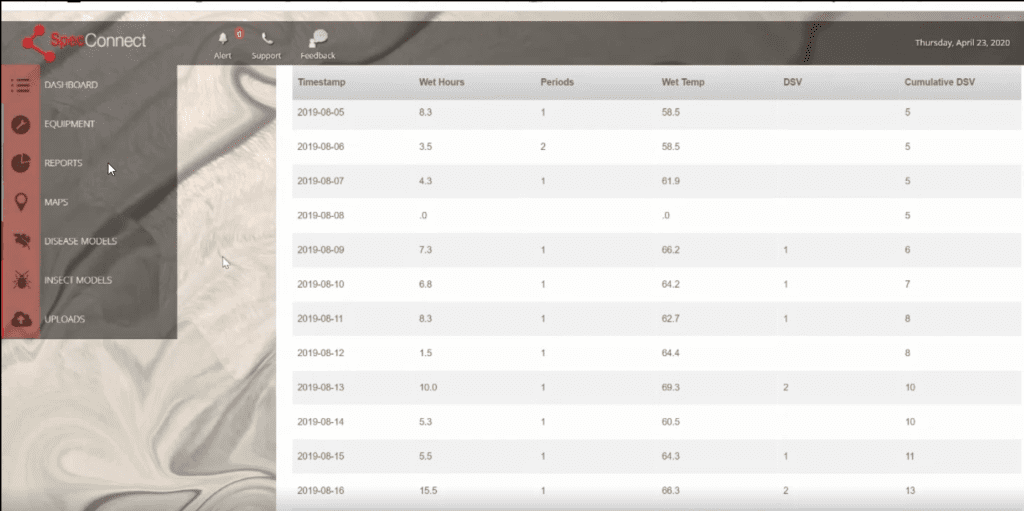The image size is (1024, 511).
Task: Click the Disease Models leaf icon
Action: pos(21,241)
